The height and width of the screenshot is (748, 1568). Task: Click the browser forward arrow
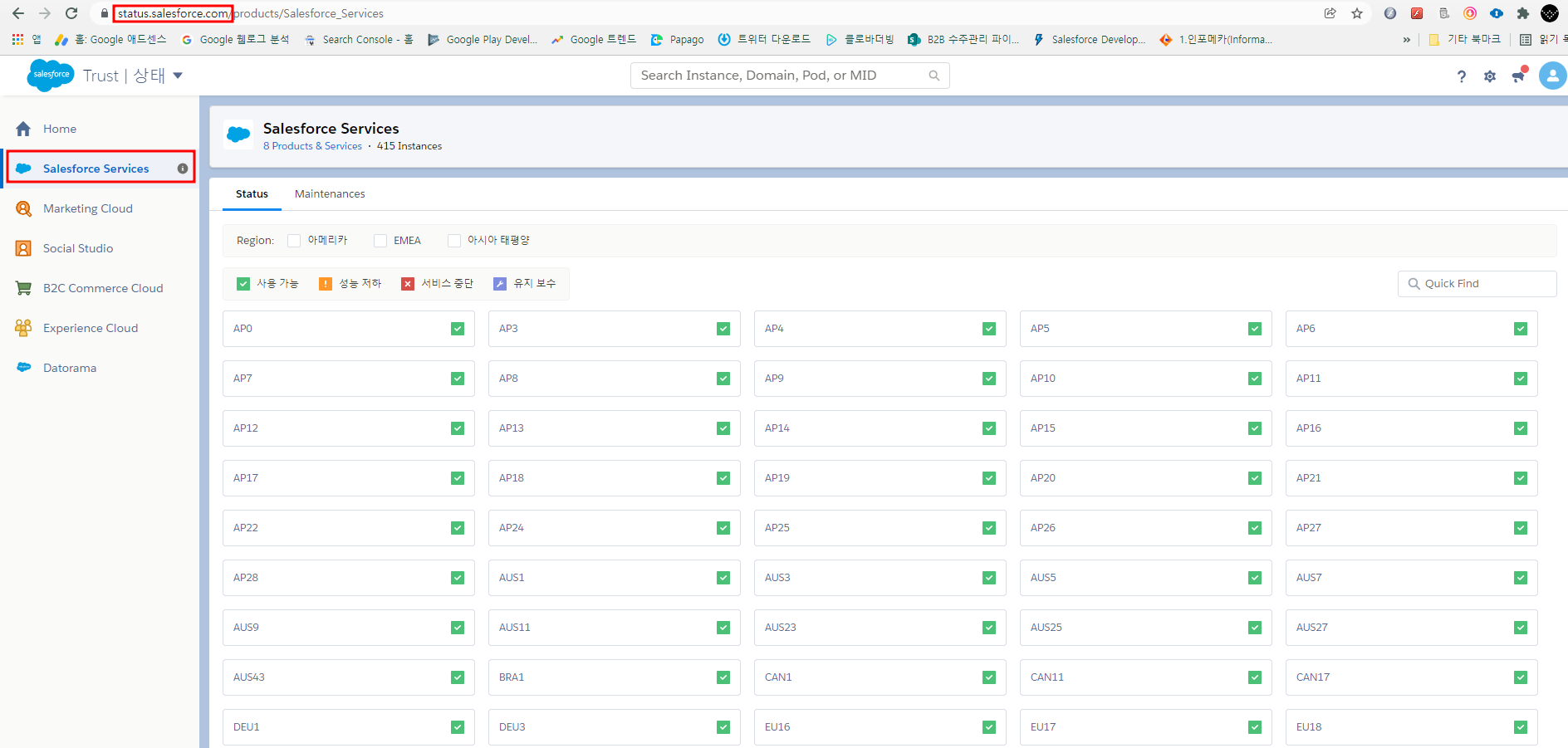pyautogui.click(x=45, y=13)
